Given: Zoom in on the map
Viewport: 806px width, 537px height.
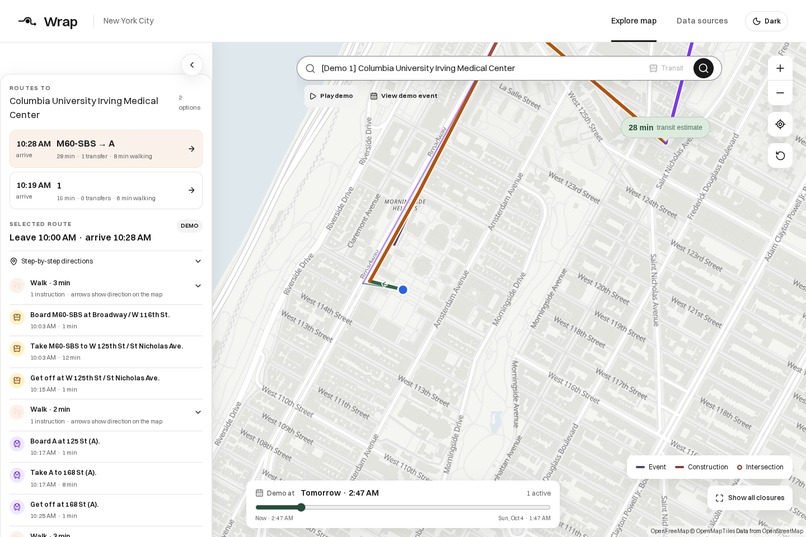Looking at the screenshot, I should (780, 68).
